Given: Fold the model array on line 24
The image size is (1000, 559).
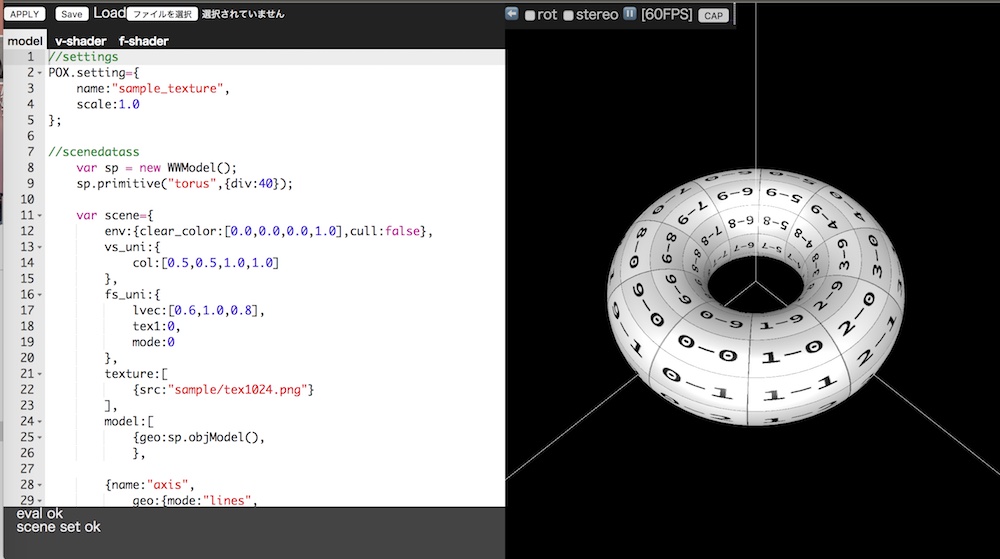Looking at the screenshot, I should [41, 421].
